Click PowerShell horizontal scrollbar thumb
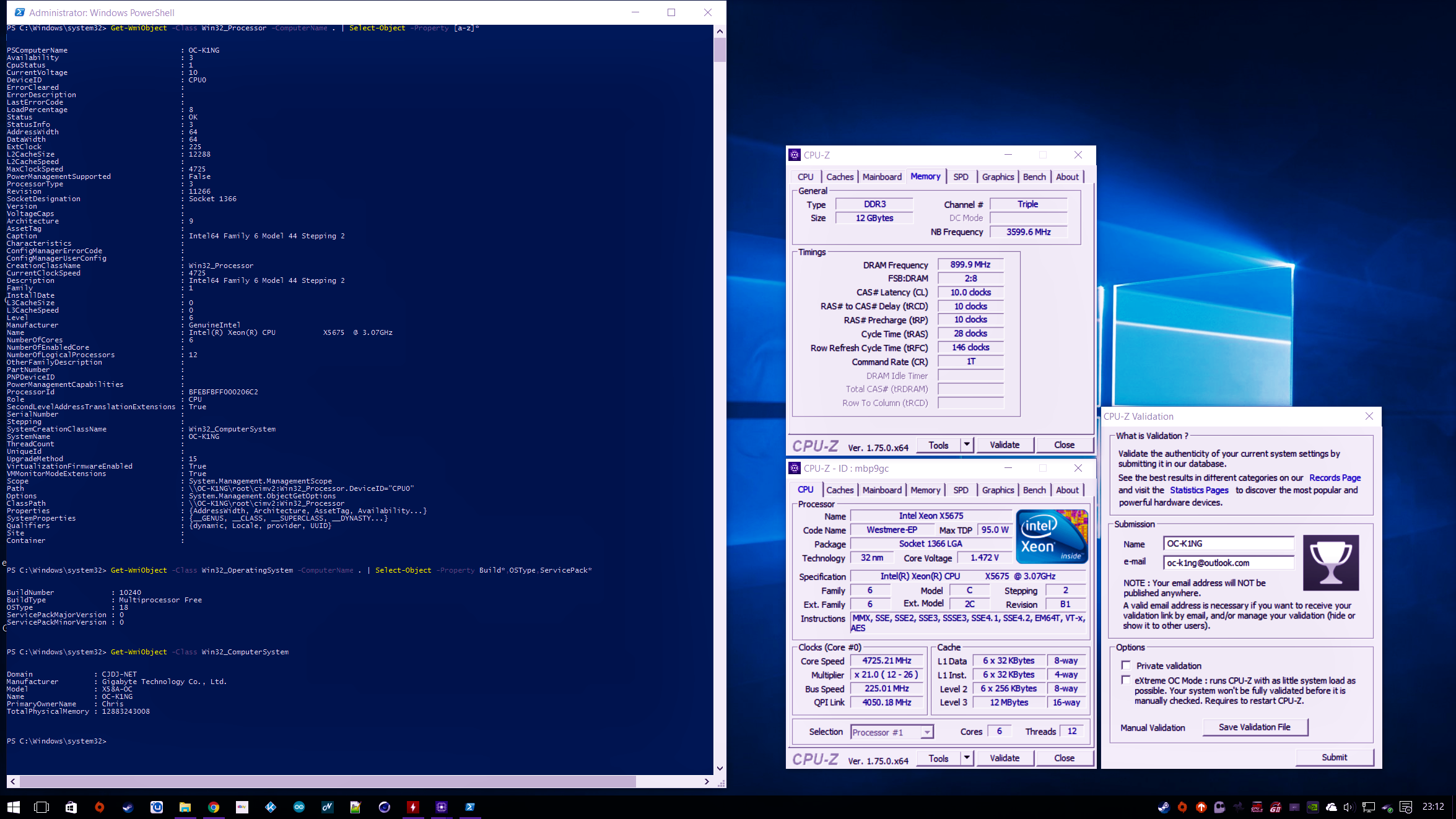The height and width of the screenshot is (819, 1456). pos(328,782)
